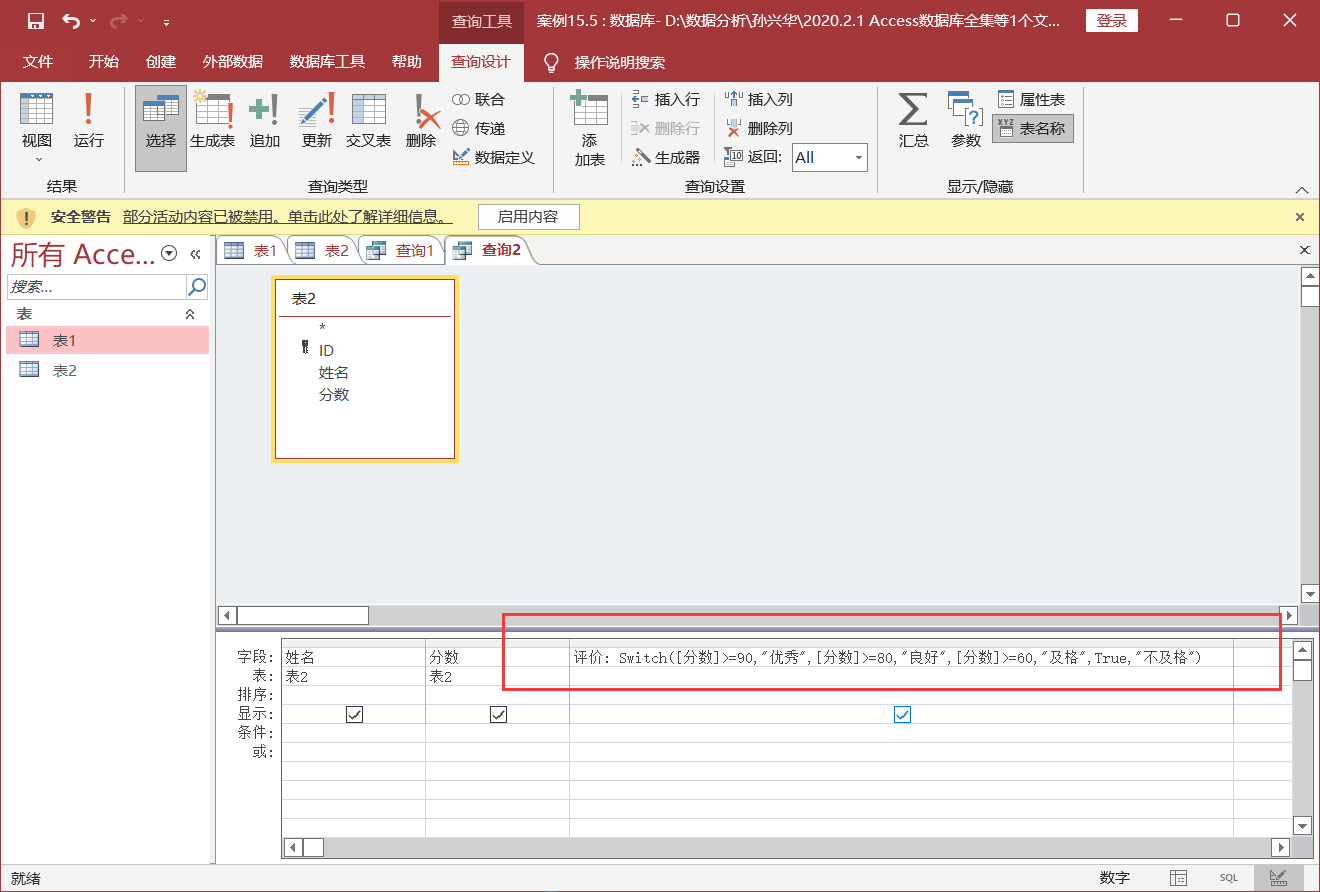Click the 数据定义 query option
The image size is (1320, 892).
pyautogui.click(x=493, y=158)
